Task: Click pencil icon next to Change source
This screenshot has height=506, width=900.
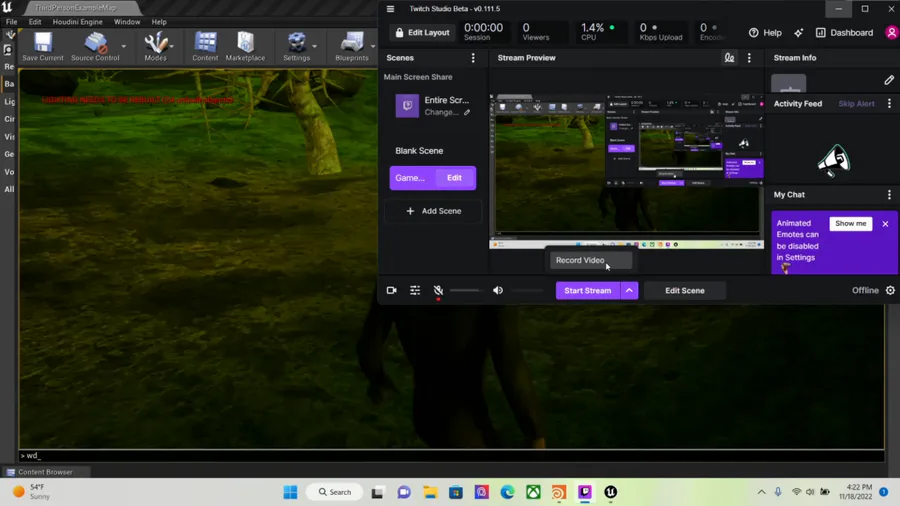Action: 467,112
